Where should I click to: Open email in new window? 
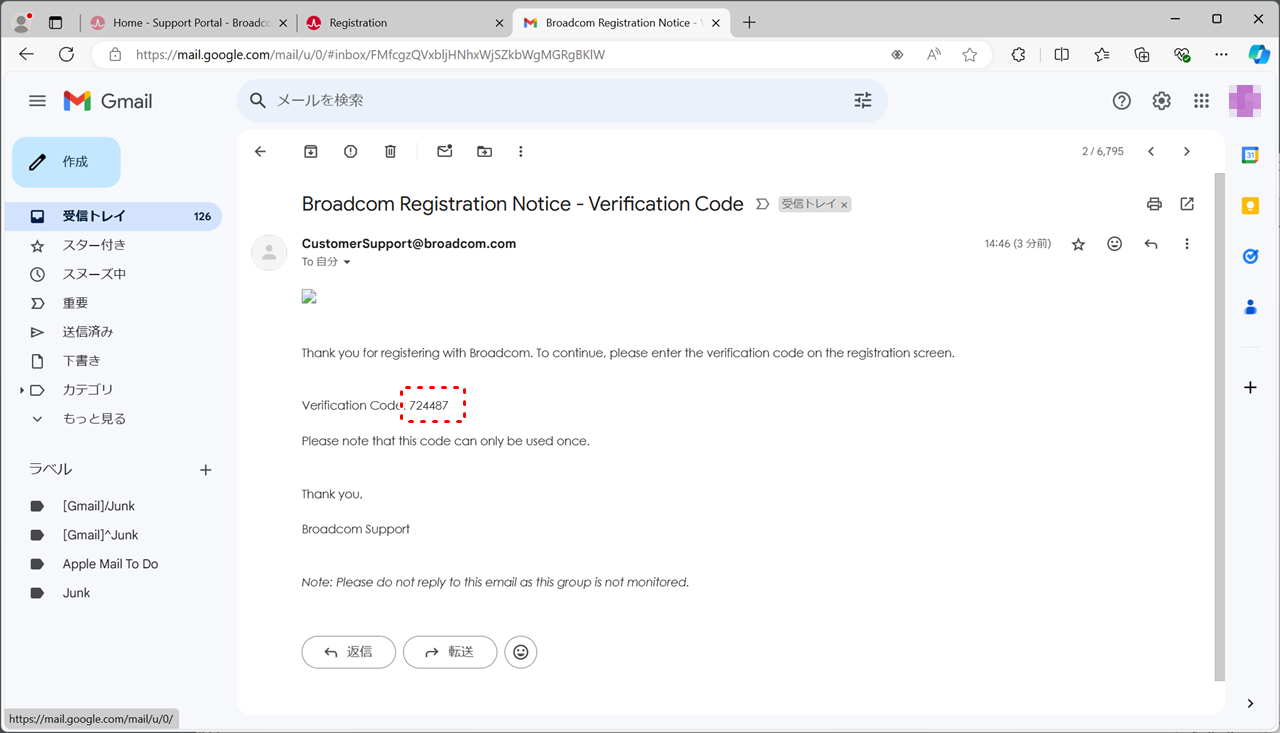click(1187, 204)
